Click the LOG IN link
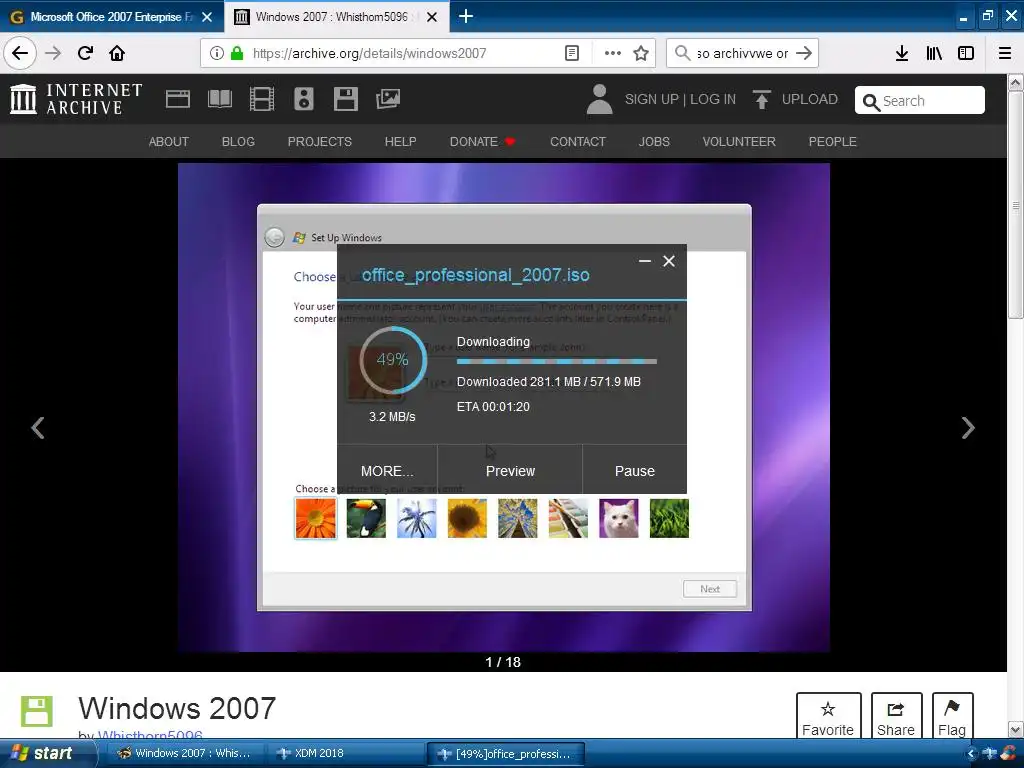Image resolution: width=1024 pixels, height=768 pixels. click(712, 99)
